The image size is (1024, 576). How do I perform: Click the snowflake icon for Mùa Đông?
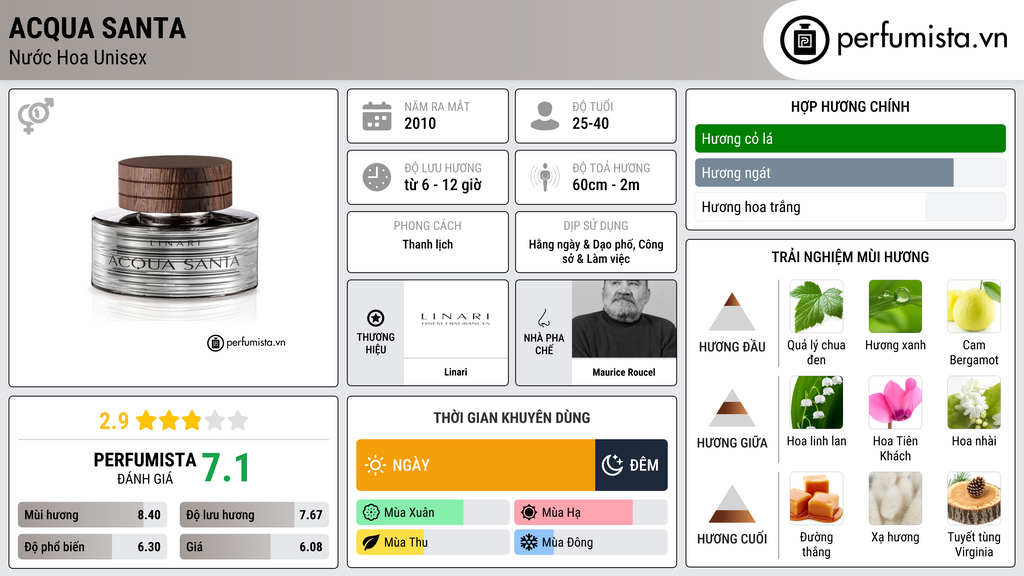point(529,543)
